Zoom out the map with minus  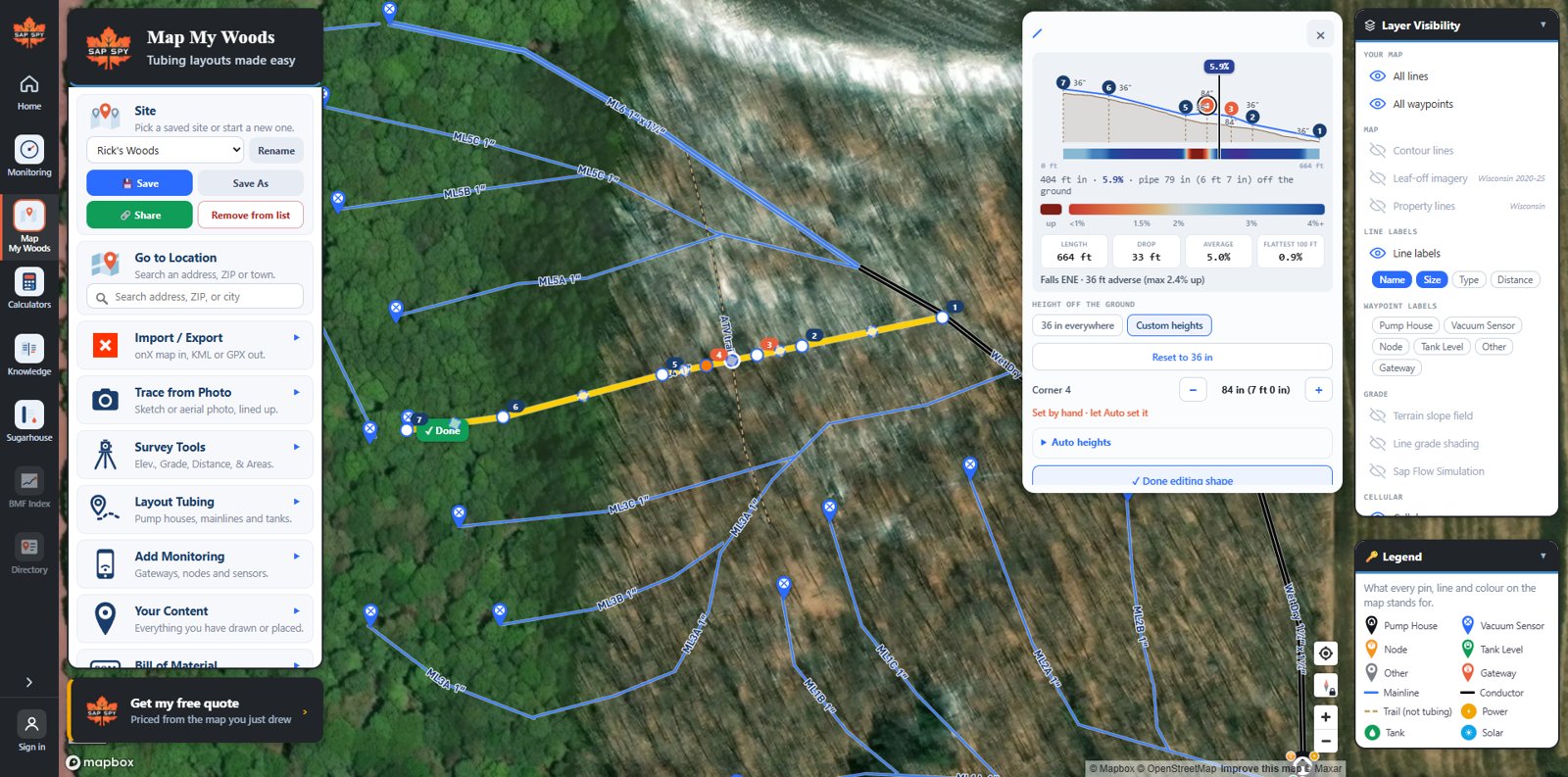click(x=1326, y=741)
